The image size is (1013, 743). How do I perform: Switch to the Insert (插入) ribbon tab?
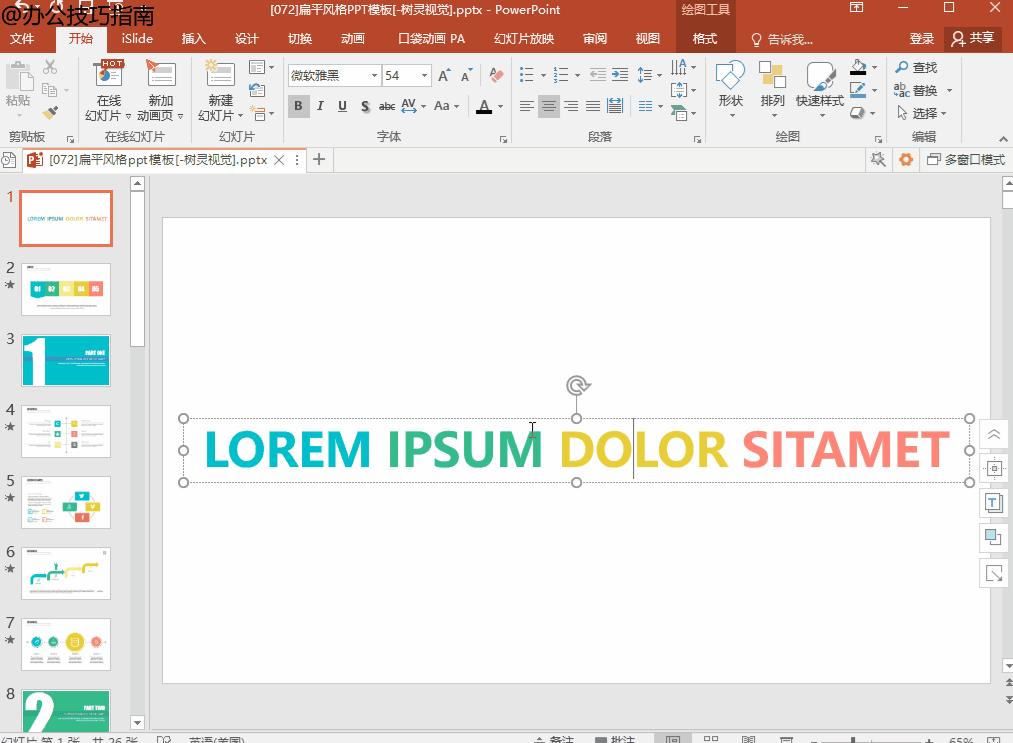pyautogui.click(x=194, y=39)
